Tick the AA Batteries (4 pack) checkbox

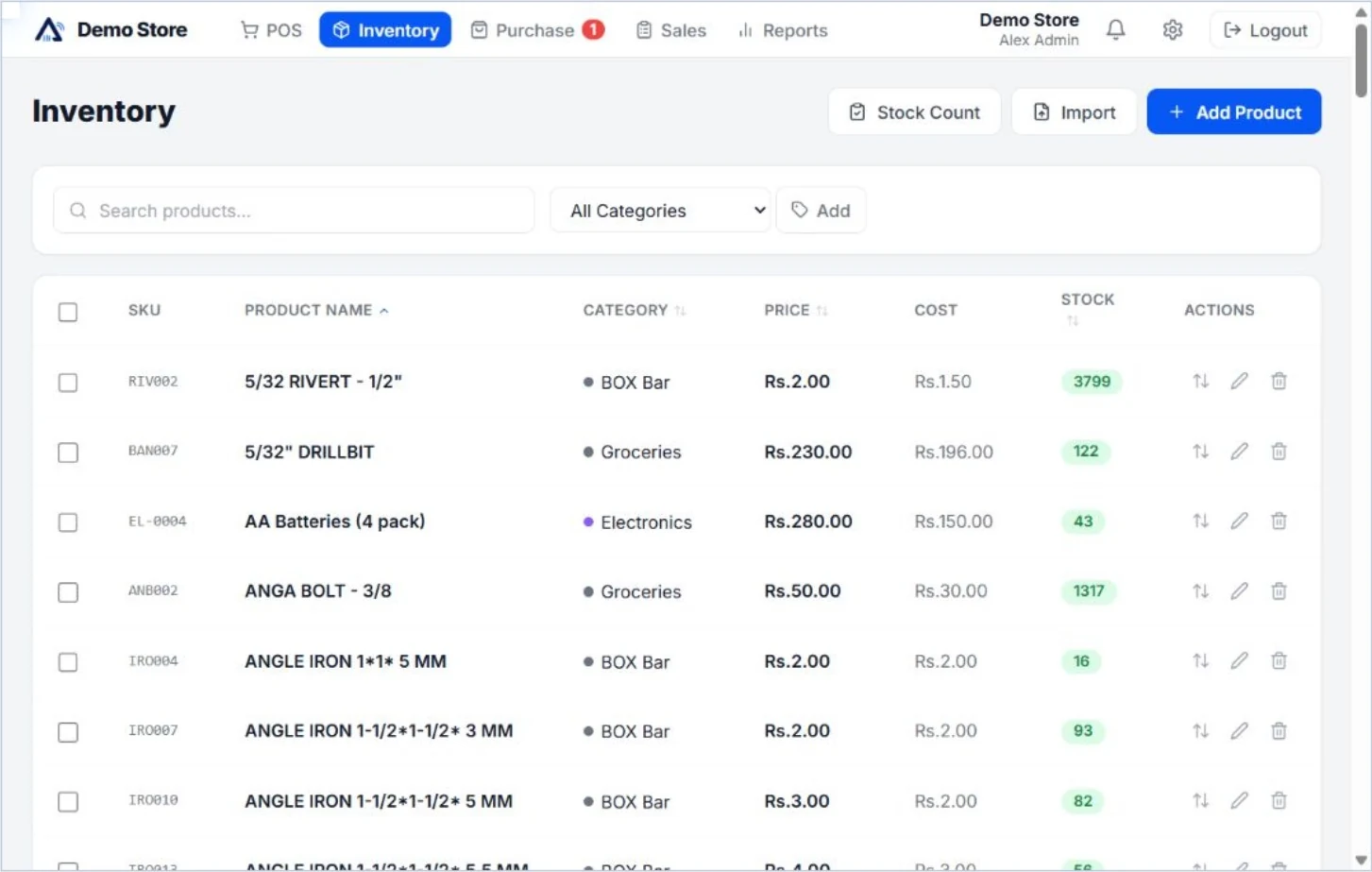[x=68, y=522]
